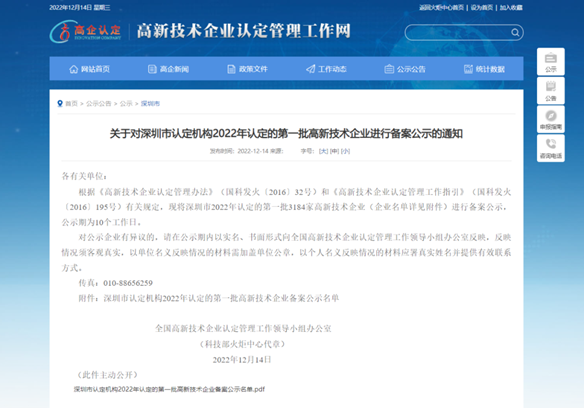Go to 网站首页 in navigation bar
This screenshot has width=584, height=408.
[89, 69]
